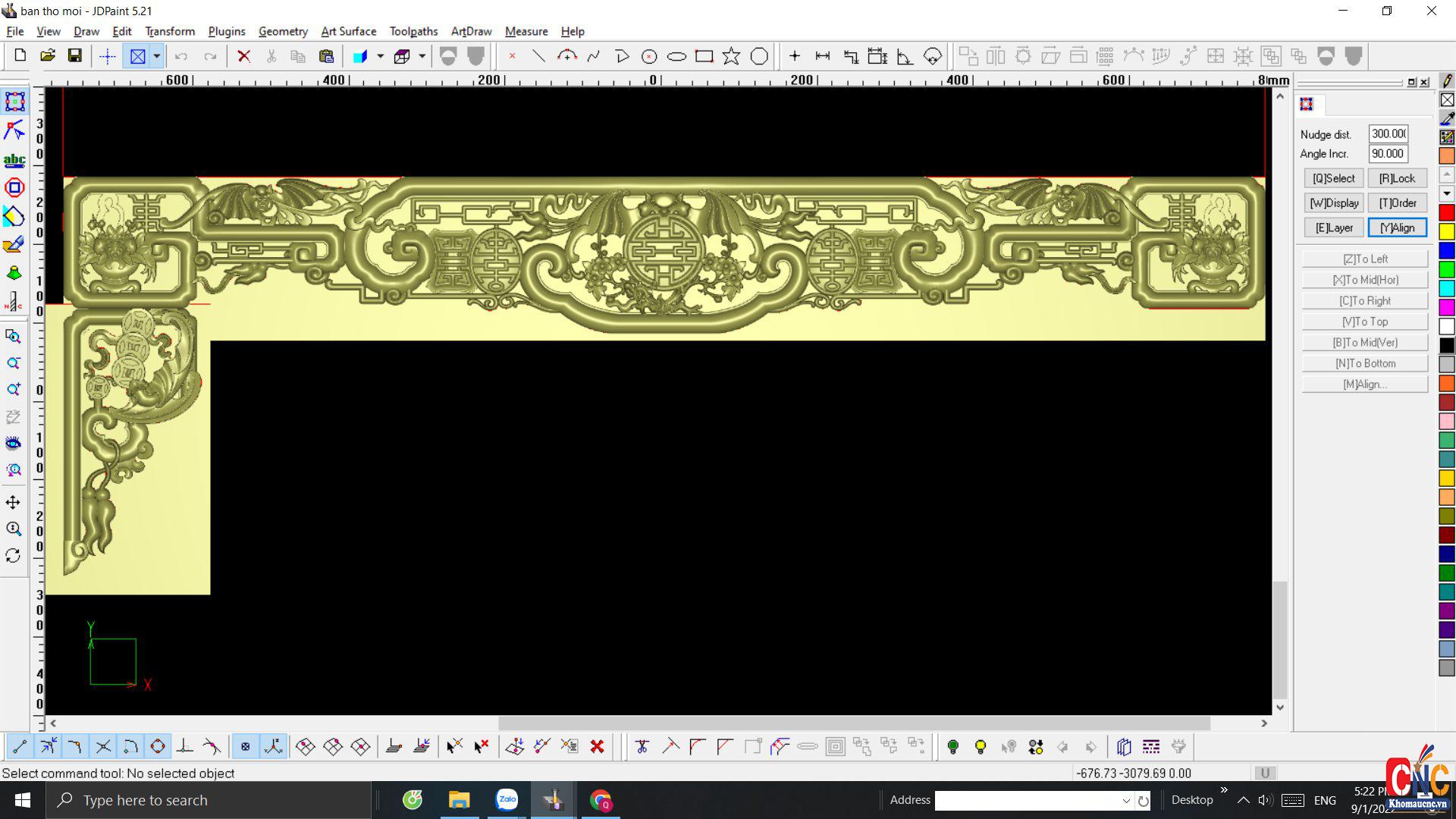Expand the dropdown next to view mode button
This screenshot has width=1456, height=819.
[157, 56]
